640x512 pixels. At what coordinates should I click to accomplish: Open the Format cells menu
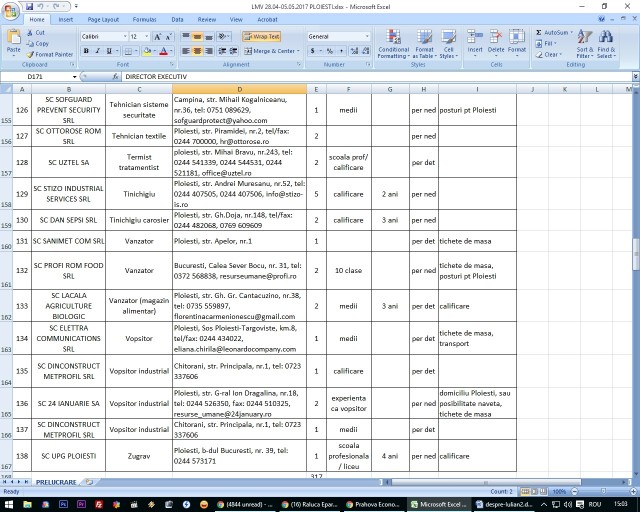pos(517,42)
